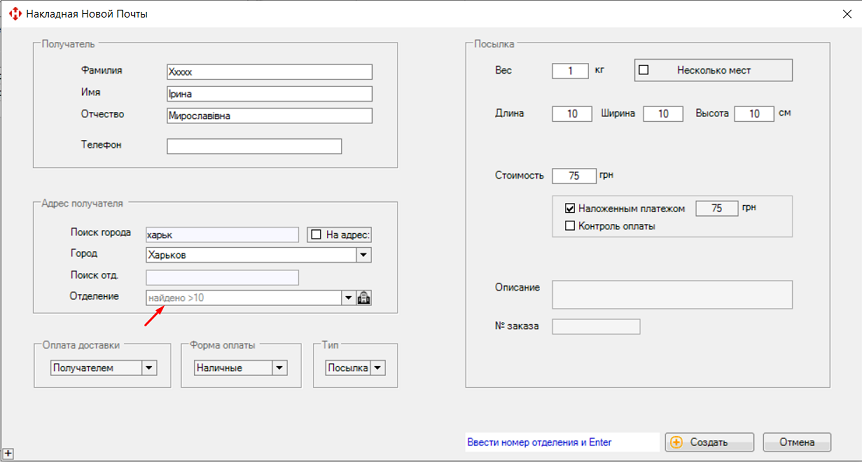Viewport: 862px width, 462px height.
Task: Click the 'Ввести номер отделения и Enter' field
Action: 562,442
